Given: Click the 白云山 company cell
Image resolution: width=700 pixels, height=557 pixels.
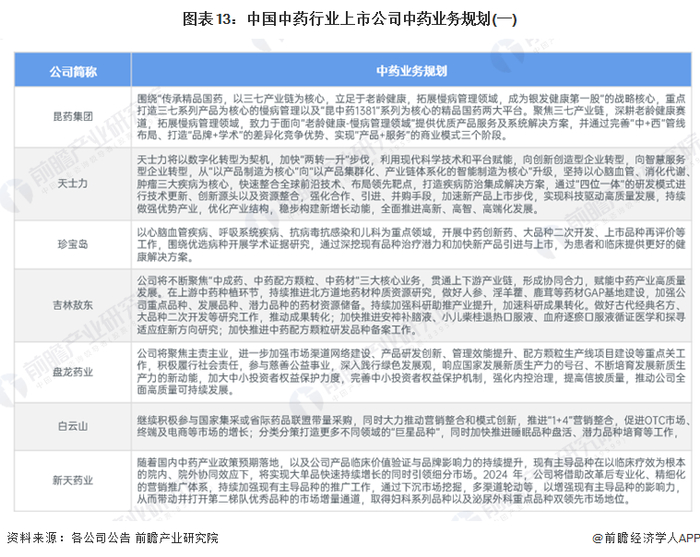Looking at the screenshot, I should tap(73, 426).
